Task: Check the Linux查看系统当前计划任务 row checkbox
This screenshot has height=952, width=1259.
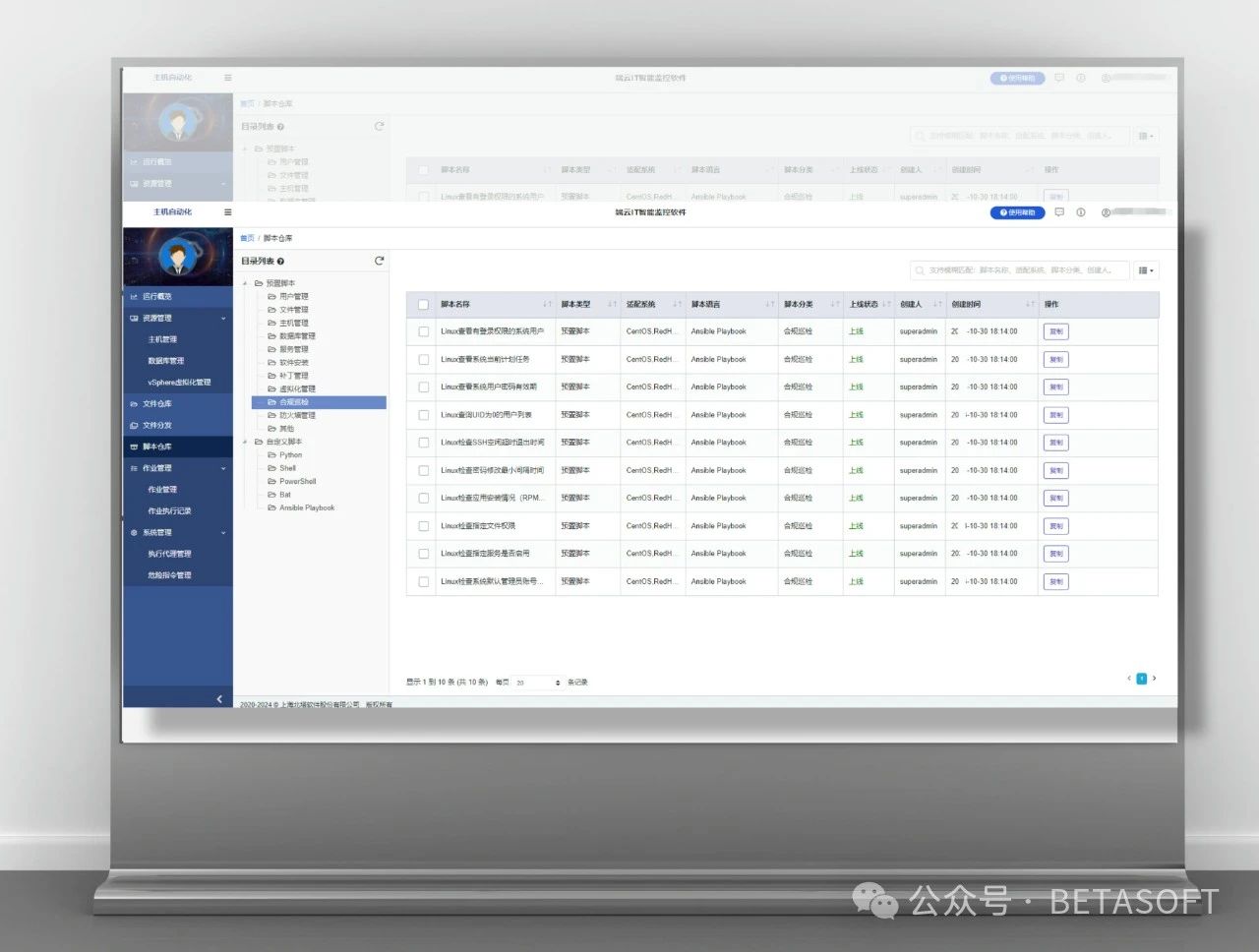Action: pyautogui.click(x=423, y=360)
